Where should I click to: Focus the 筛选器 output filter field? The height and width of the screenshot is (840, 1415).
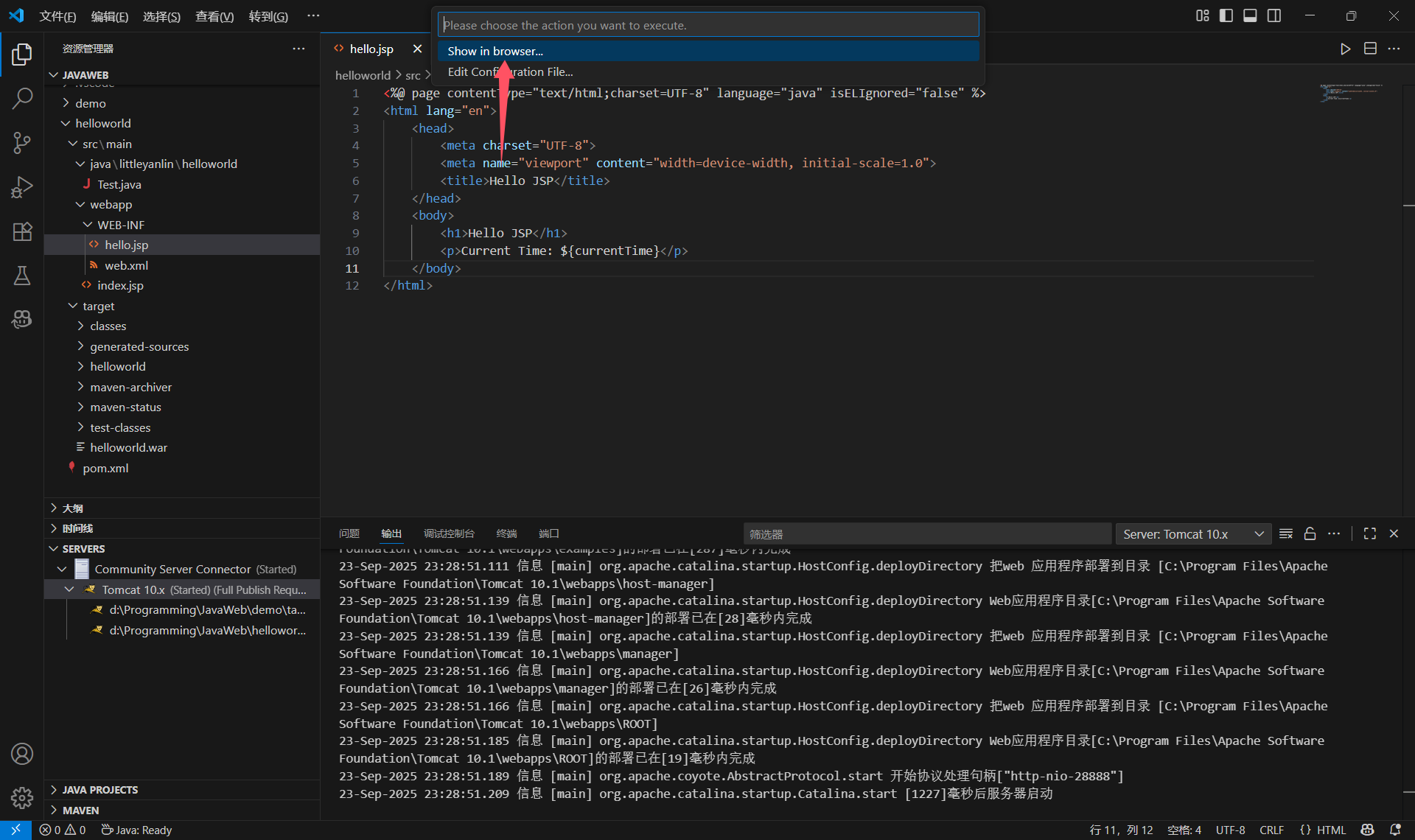(x=926, y=534)
